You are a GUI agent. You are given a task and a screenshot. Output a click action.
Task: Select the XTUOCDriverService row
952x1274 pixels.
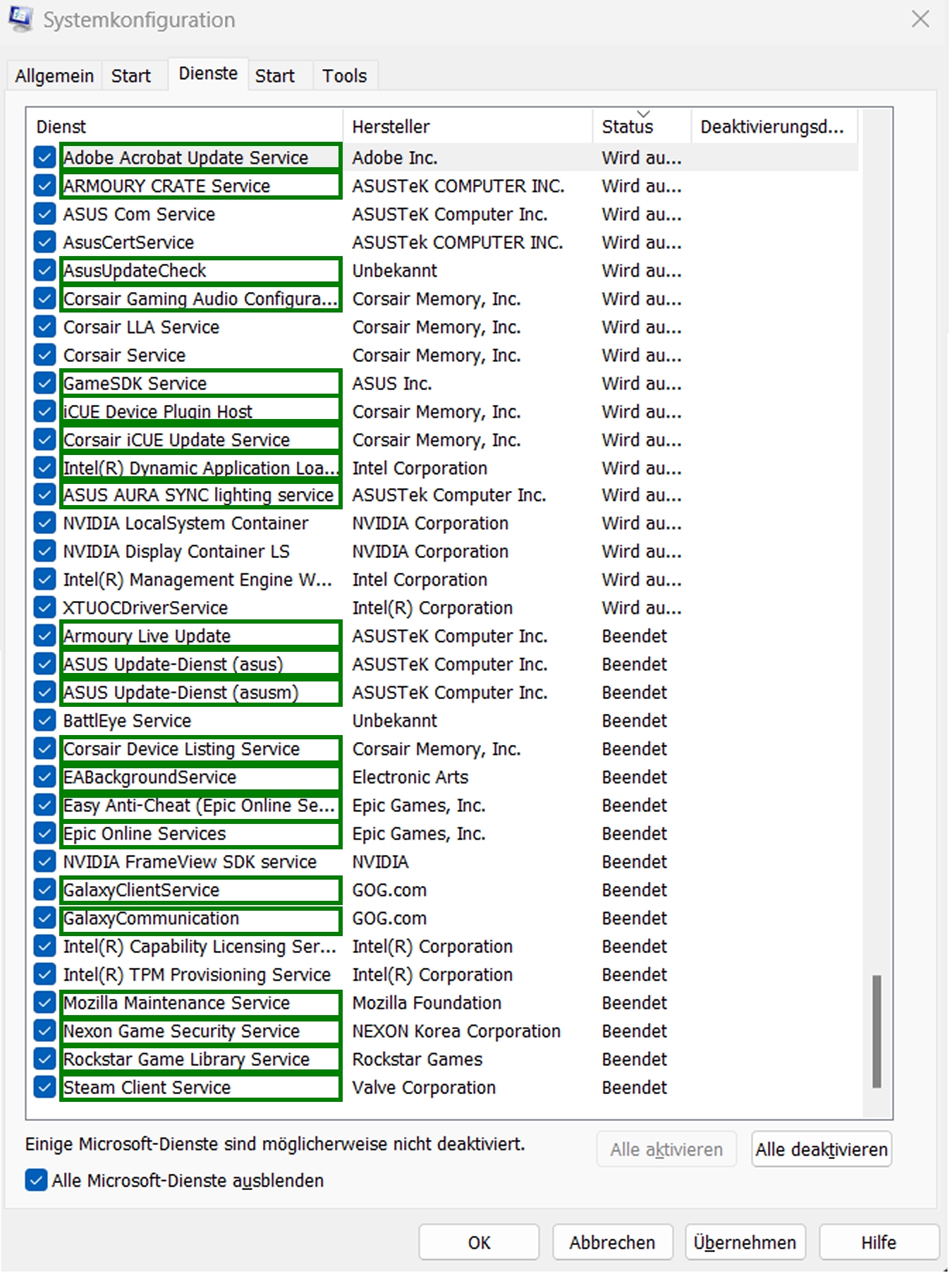pyautogui.click(x=443, y=607)
